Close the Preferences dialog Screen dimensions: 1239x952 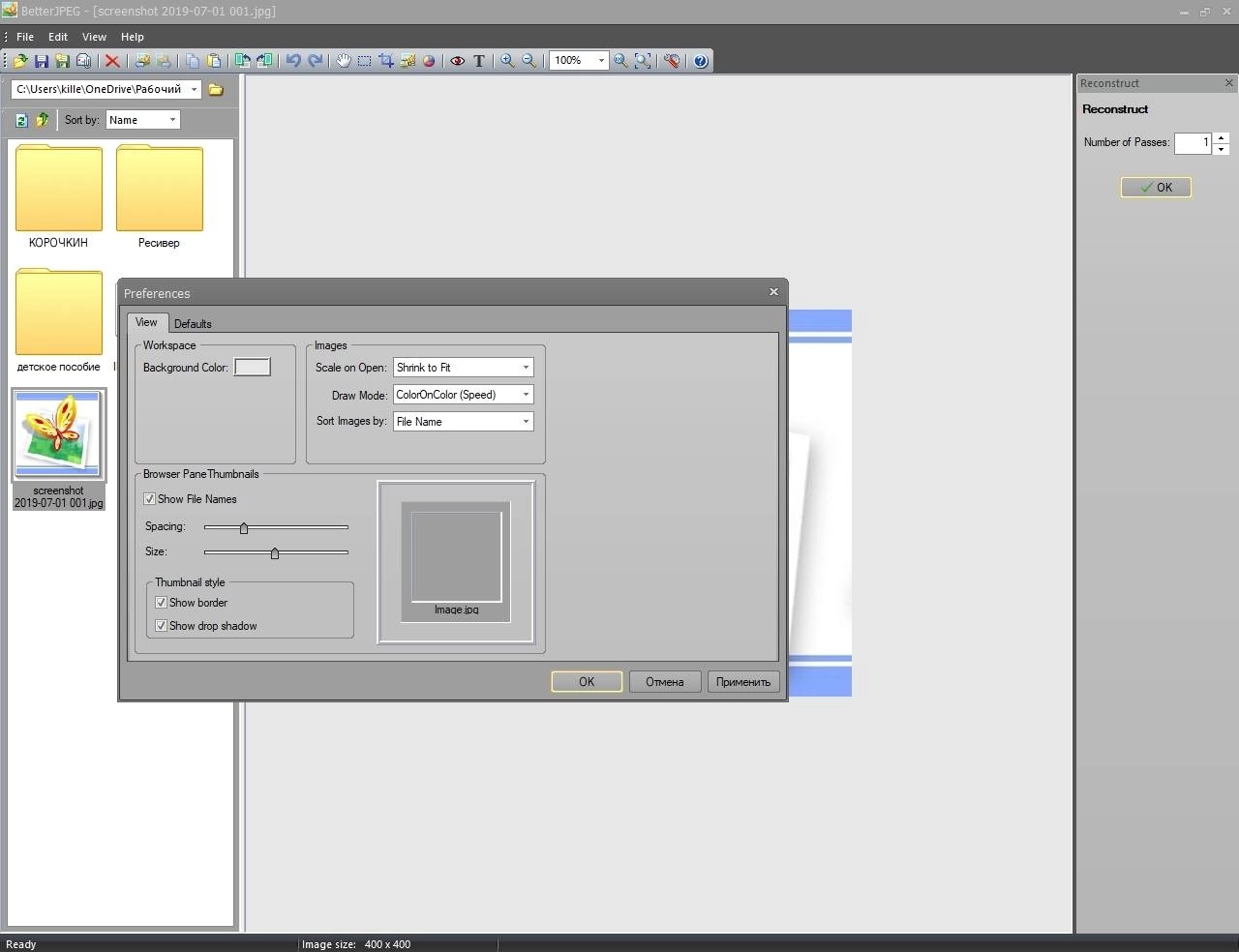(x=773, y=291)
